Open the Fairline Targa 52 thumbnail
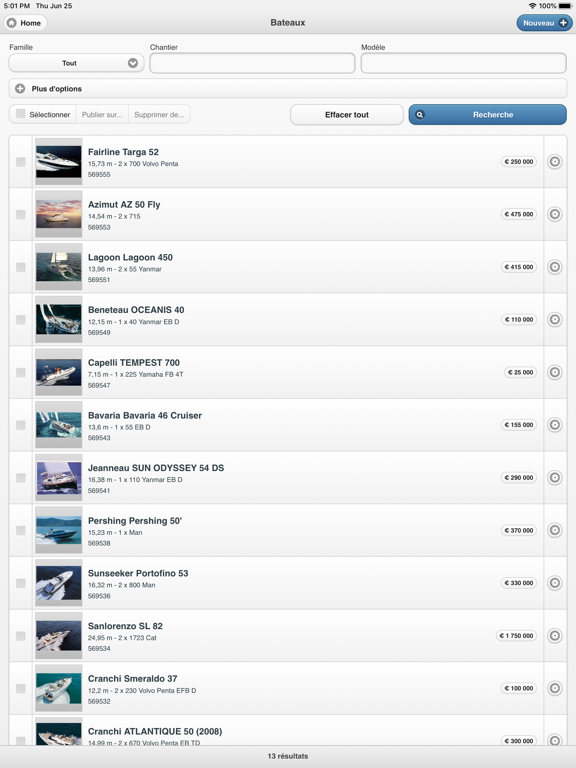576x768 pixels. 58,162
